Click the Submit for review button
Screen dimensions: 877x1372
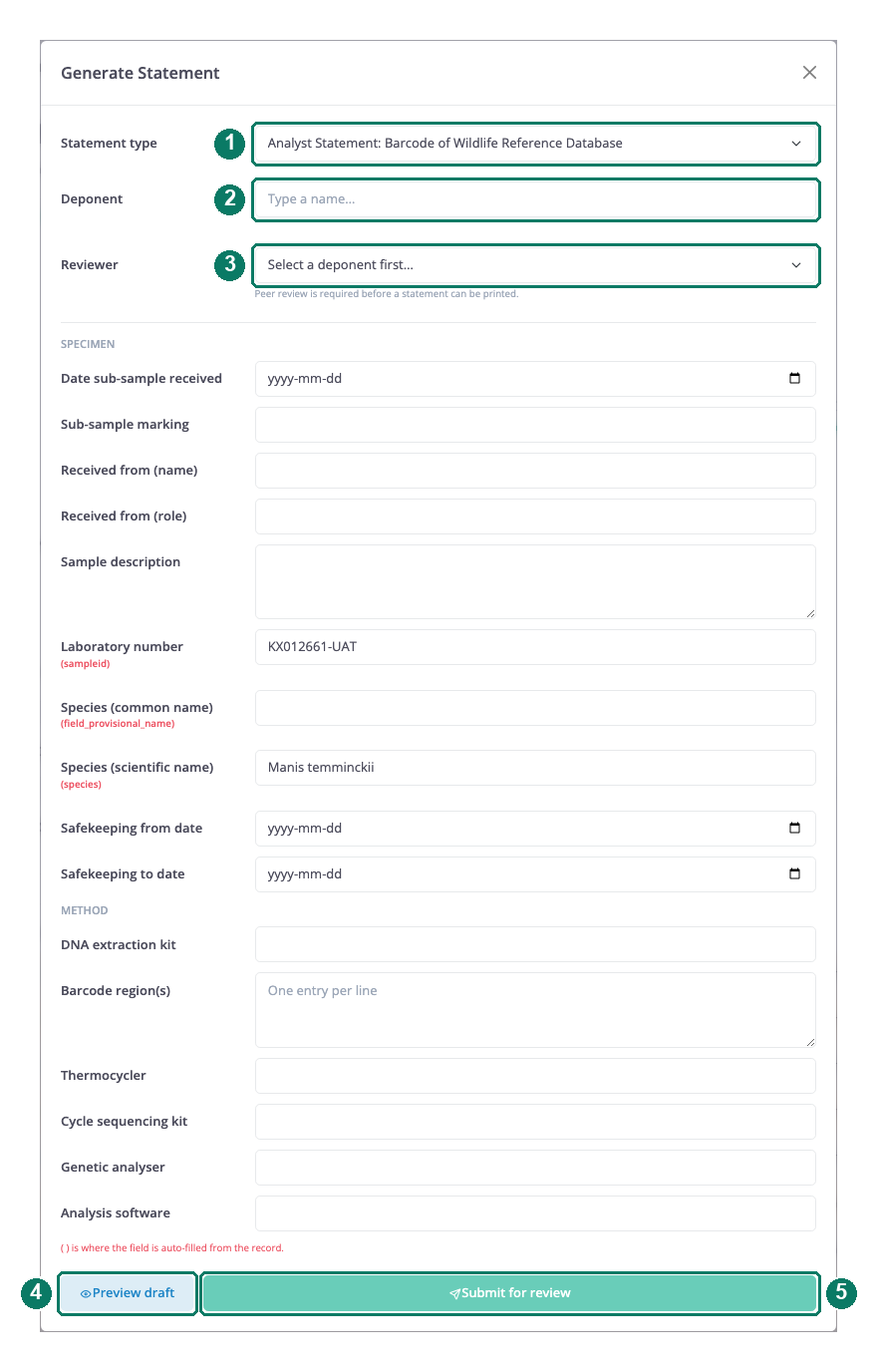[x=510, y=1293]
